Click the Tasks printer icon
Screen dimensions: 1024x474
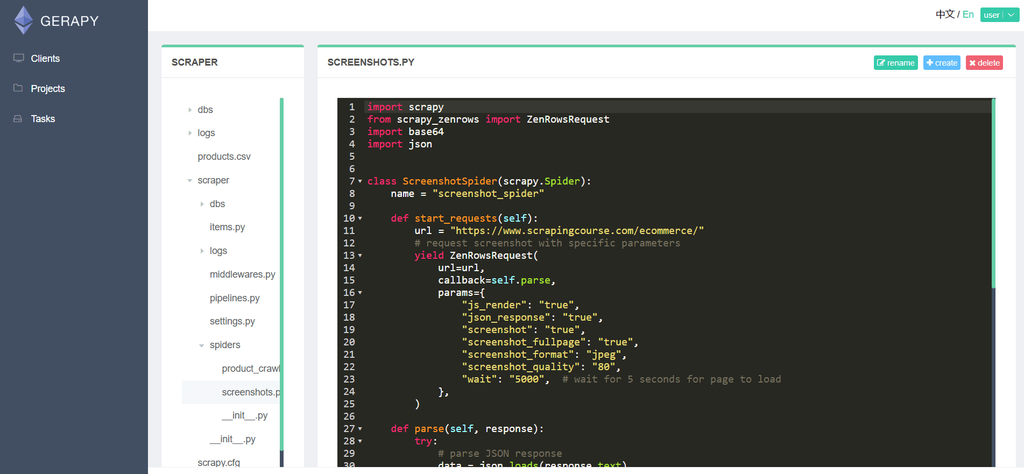pyautogui.click(x=18, y=119)
